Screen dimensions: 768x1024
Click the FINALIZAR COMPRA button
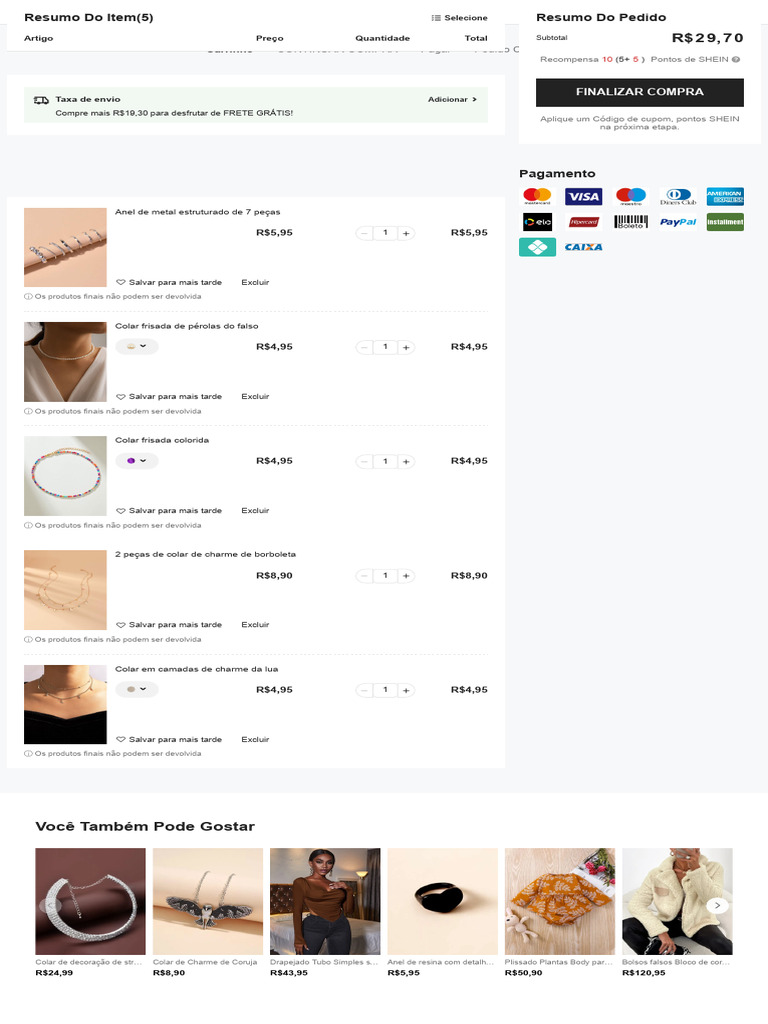(x=639, y=92)
